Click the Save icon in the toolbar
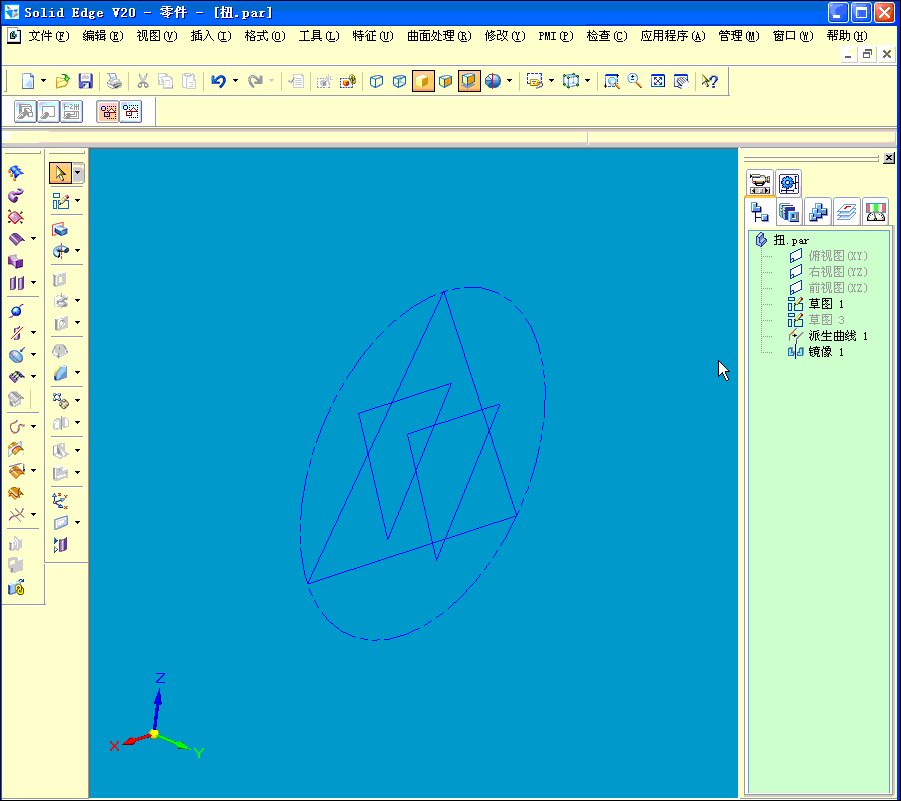Viewport: 901px width, 801px height. 86,81
